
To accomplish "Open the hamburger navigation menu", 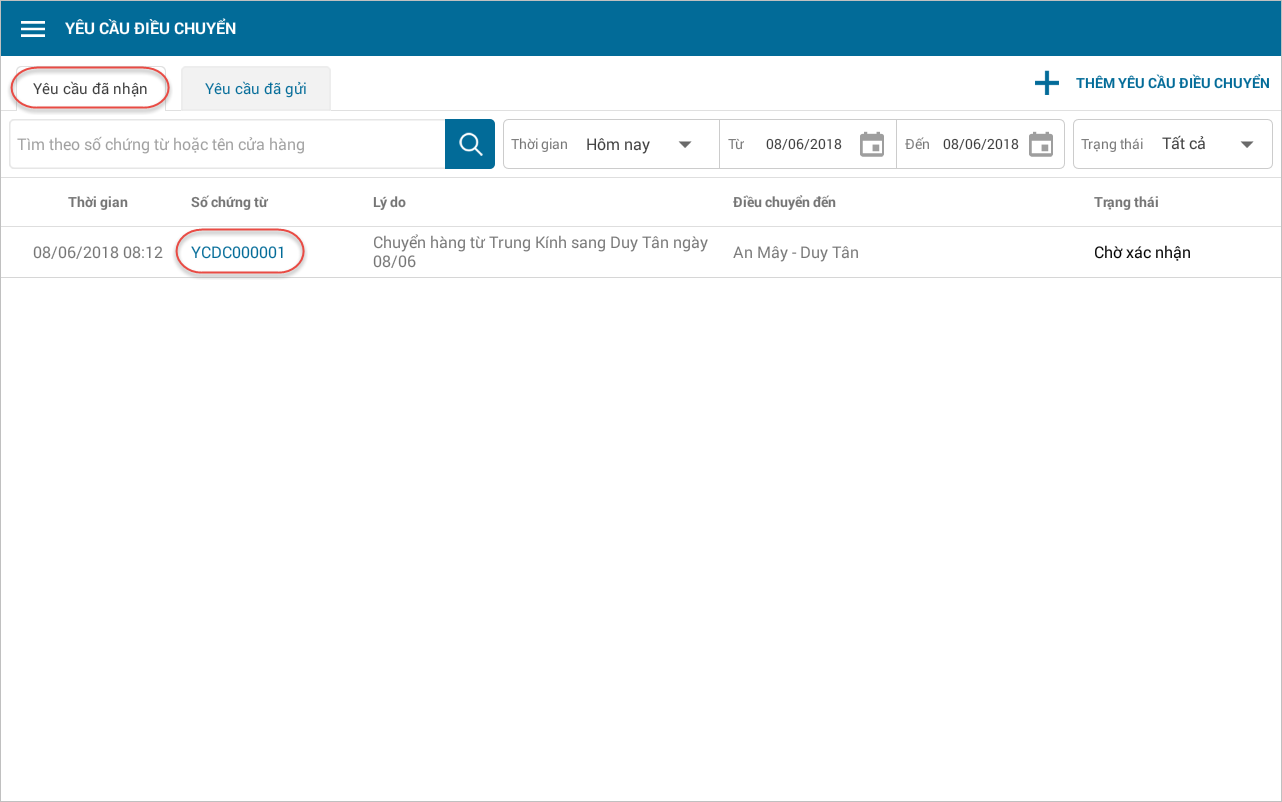I will 33,29.
